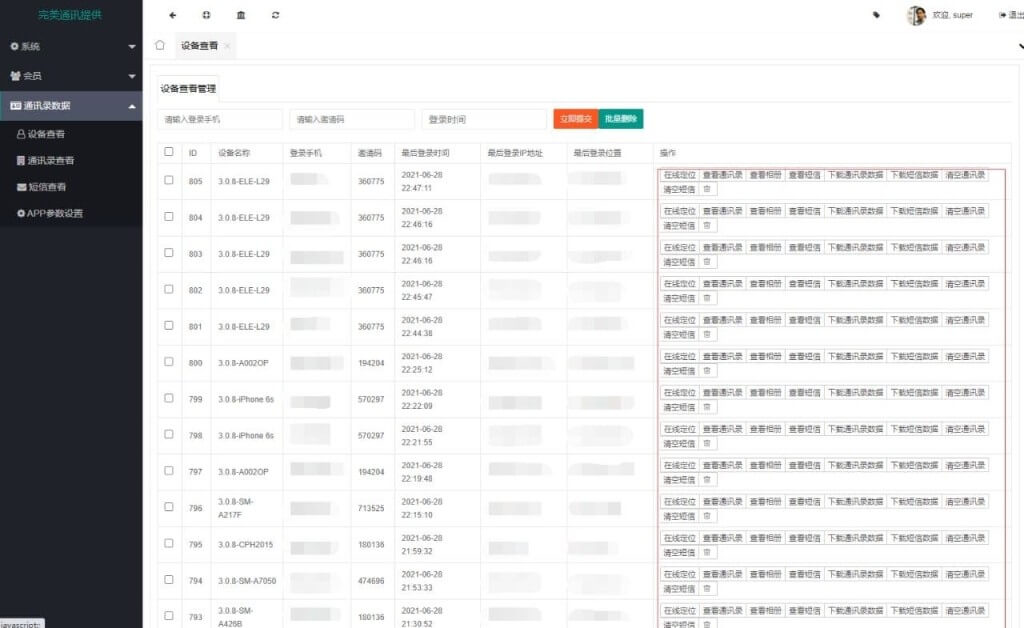Click the green 批量删除 button
The height and width of the screenshot is (628, 1024).
point(620,119)
